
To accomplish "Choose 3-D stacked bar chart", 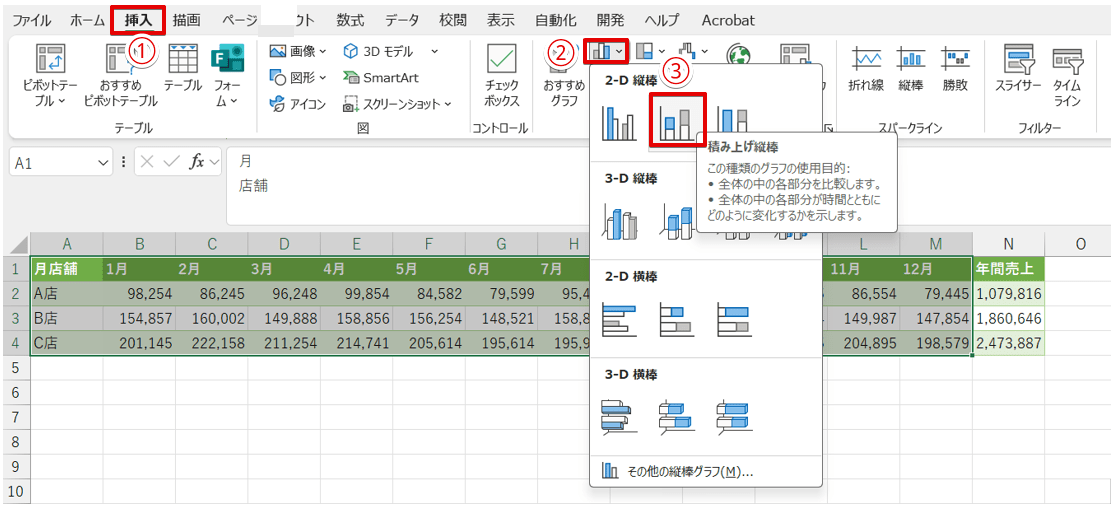I will [677, 416].
